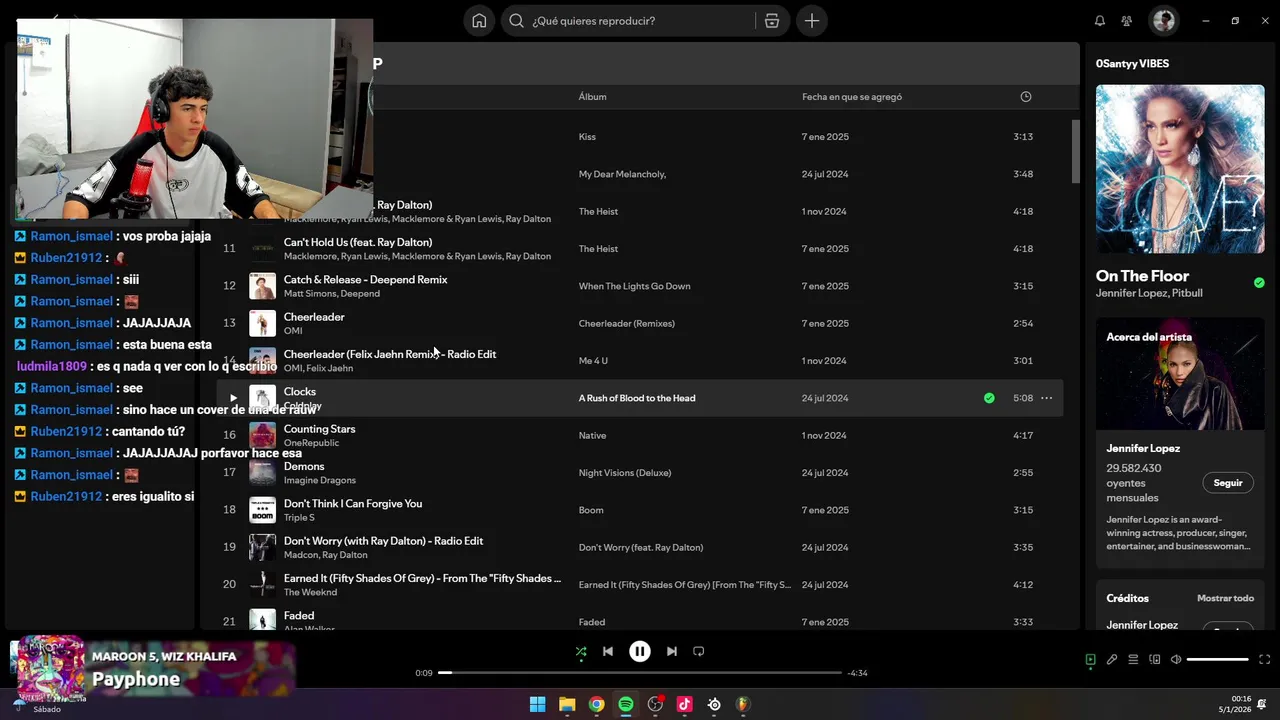
Task: Open FL Studio from taskbar
Action: pyautogui.click(x=743, y=704)
